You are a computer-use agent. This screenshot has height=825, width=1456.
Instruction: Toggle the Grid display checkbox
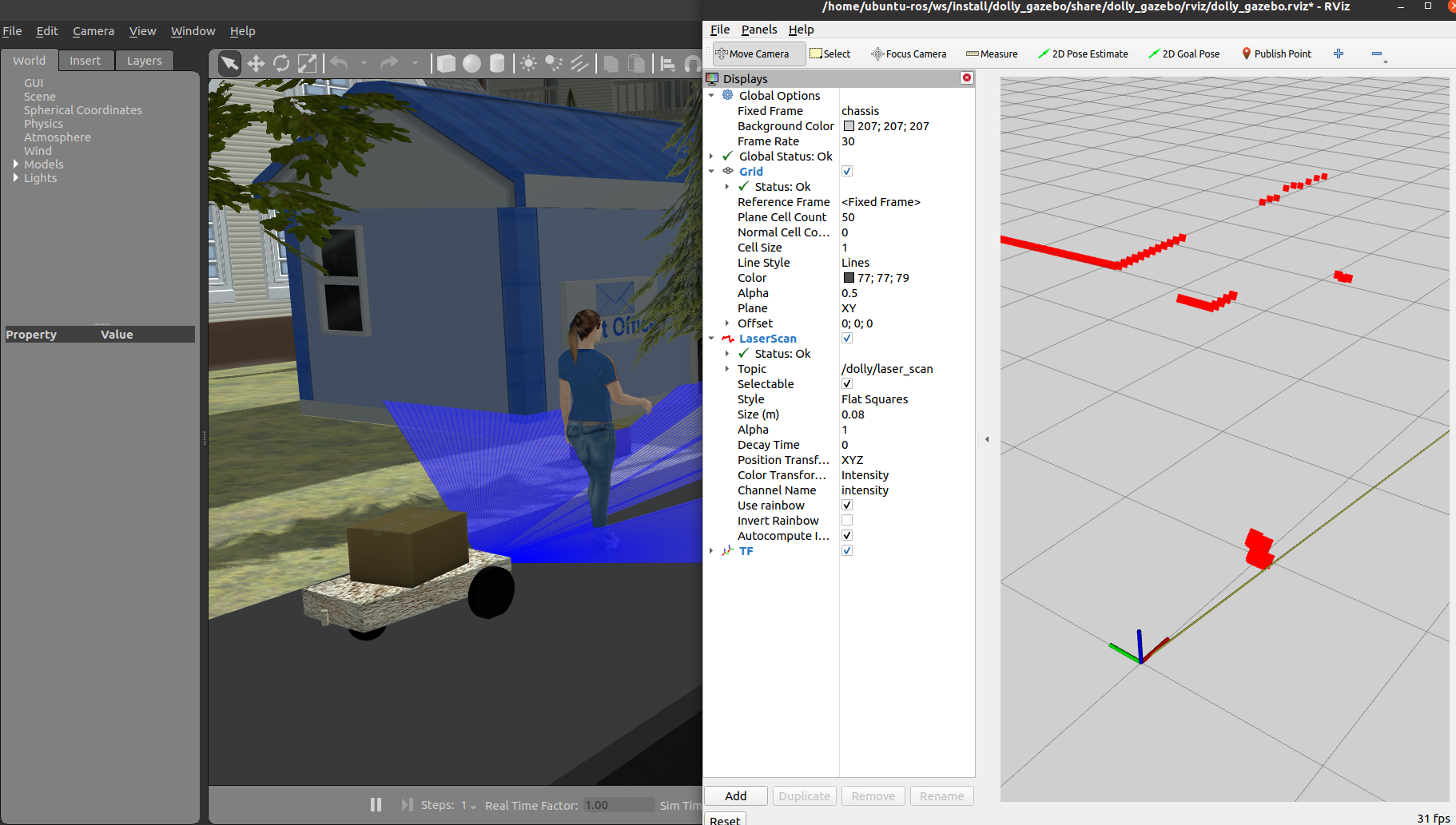[x=847, y=171]
